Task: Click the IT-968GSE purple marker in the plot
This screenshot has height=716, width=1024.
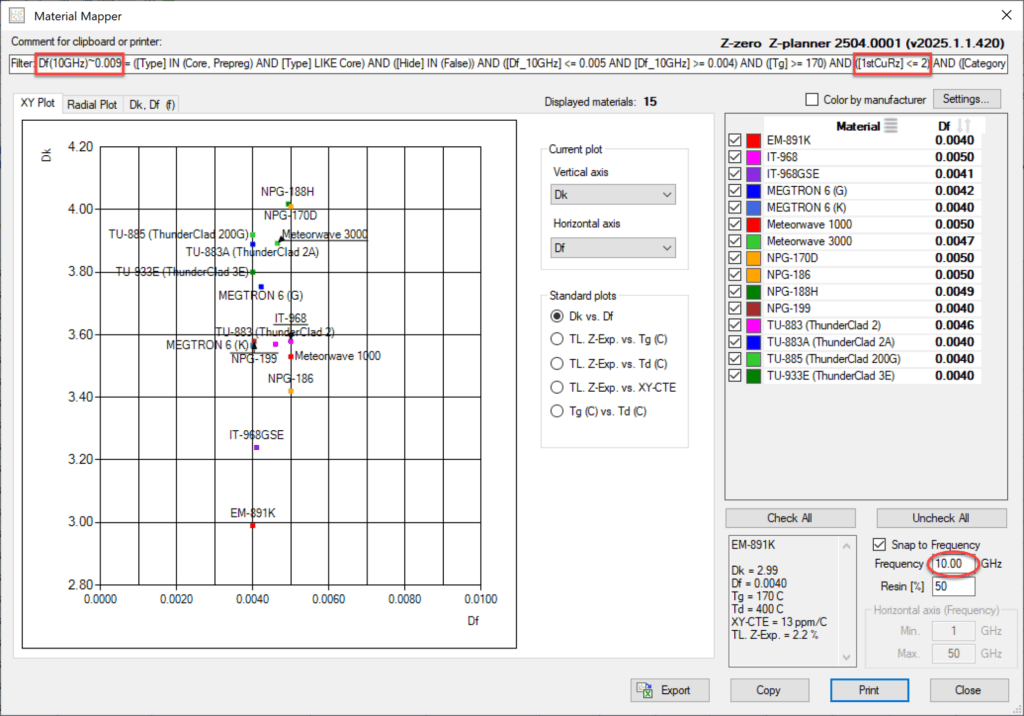Action: (256, 447)
